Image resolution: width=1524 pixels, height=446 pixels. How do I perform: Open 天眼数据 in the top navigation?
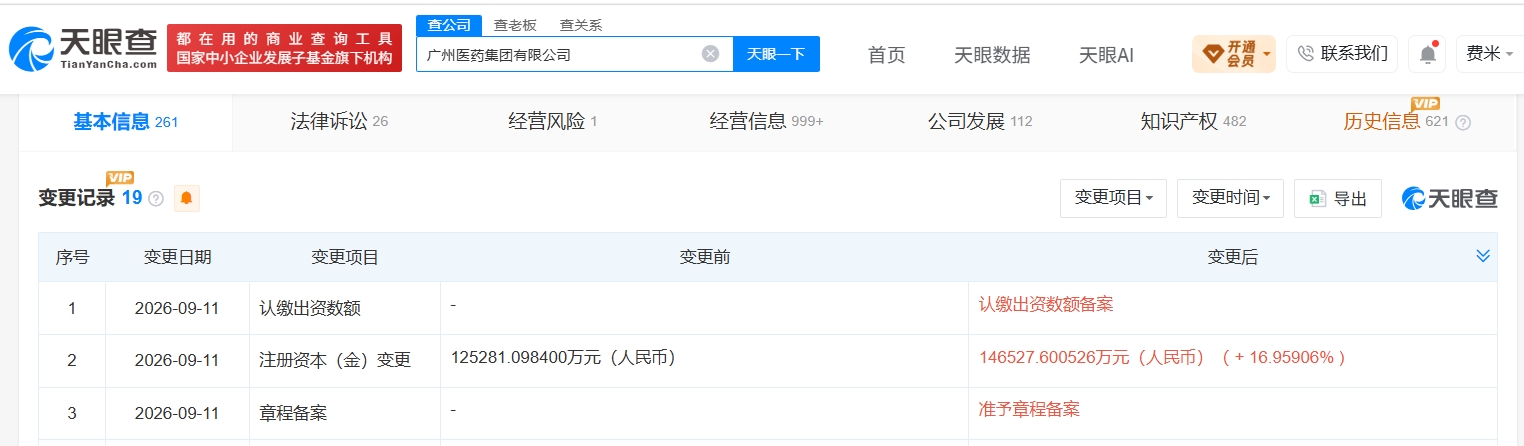click(992, 55)
